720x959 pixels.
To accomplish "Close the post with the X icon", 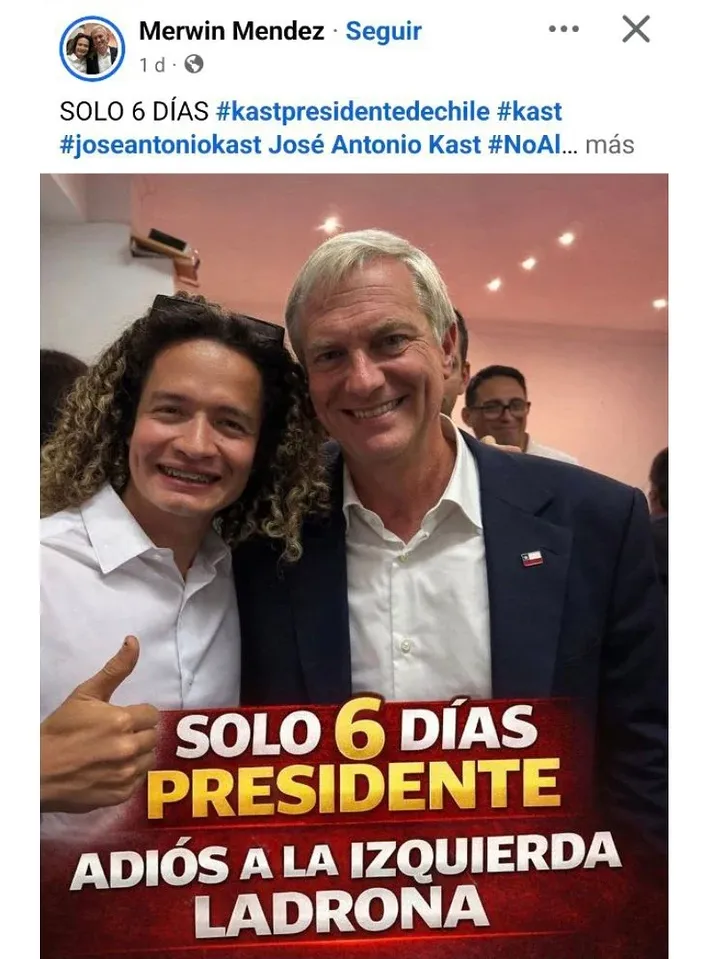I will [x=636, y=29].
